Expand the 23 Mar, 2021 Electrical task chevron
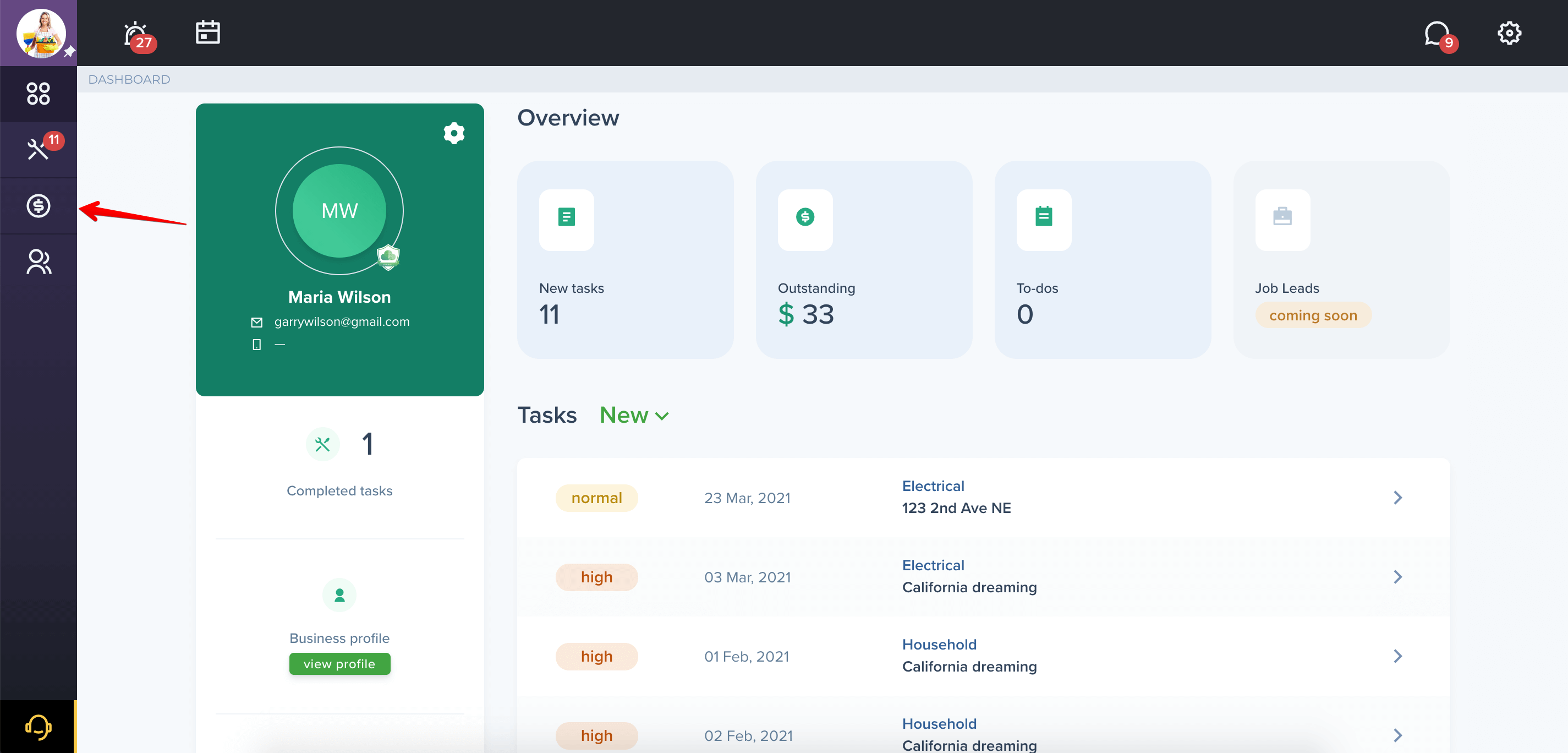 coord(1397,498)
